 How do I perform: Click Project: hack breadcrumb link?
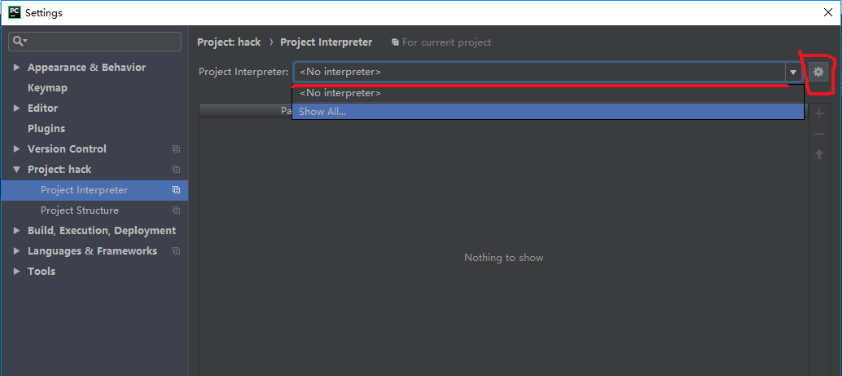[229, 42]
